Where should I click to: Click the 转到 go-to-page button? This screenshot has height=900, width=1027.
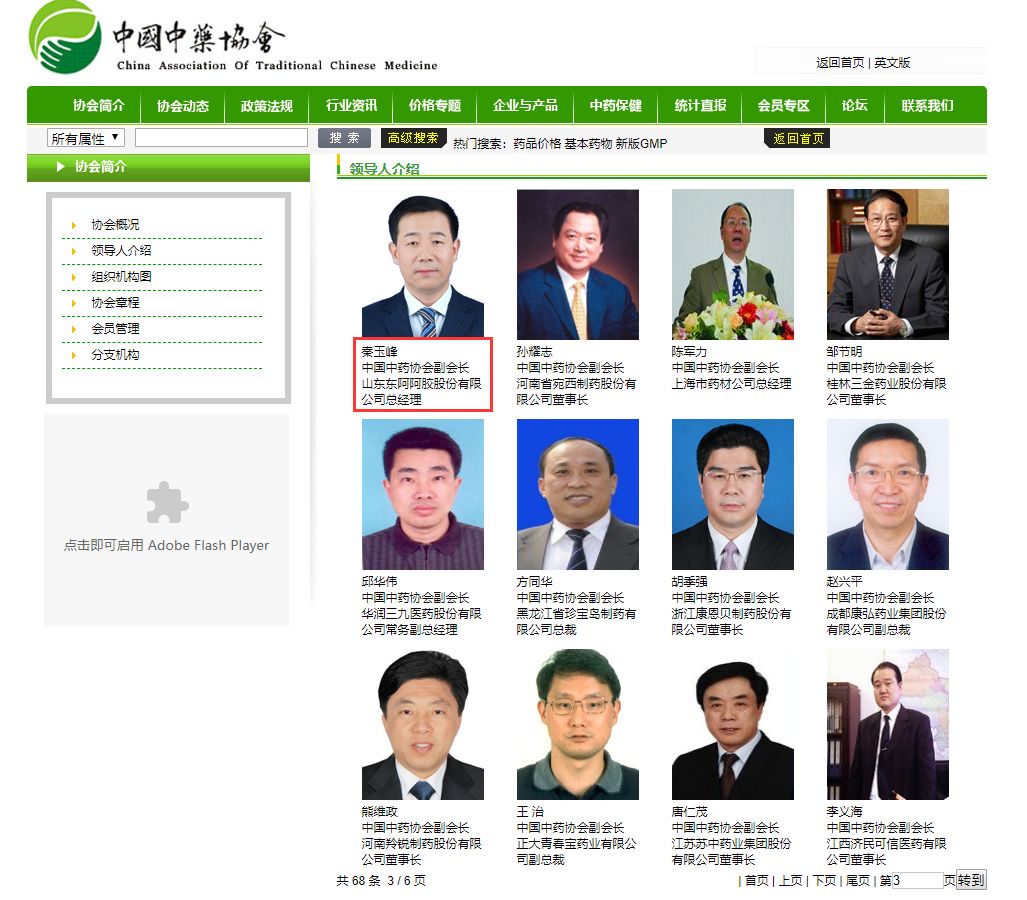coord(971,880)
